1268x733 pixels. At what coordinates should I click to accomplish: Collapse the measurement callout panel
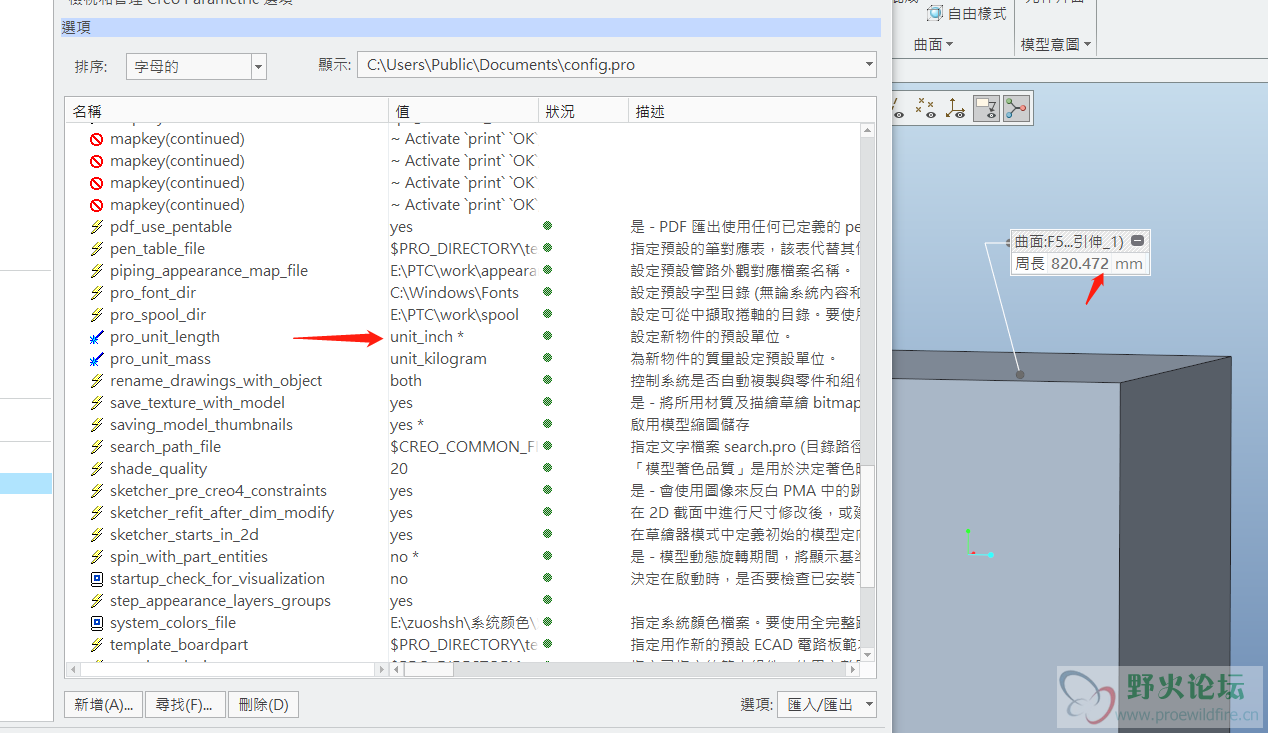click(1138, 241)
